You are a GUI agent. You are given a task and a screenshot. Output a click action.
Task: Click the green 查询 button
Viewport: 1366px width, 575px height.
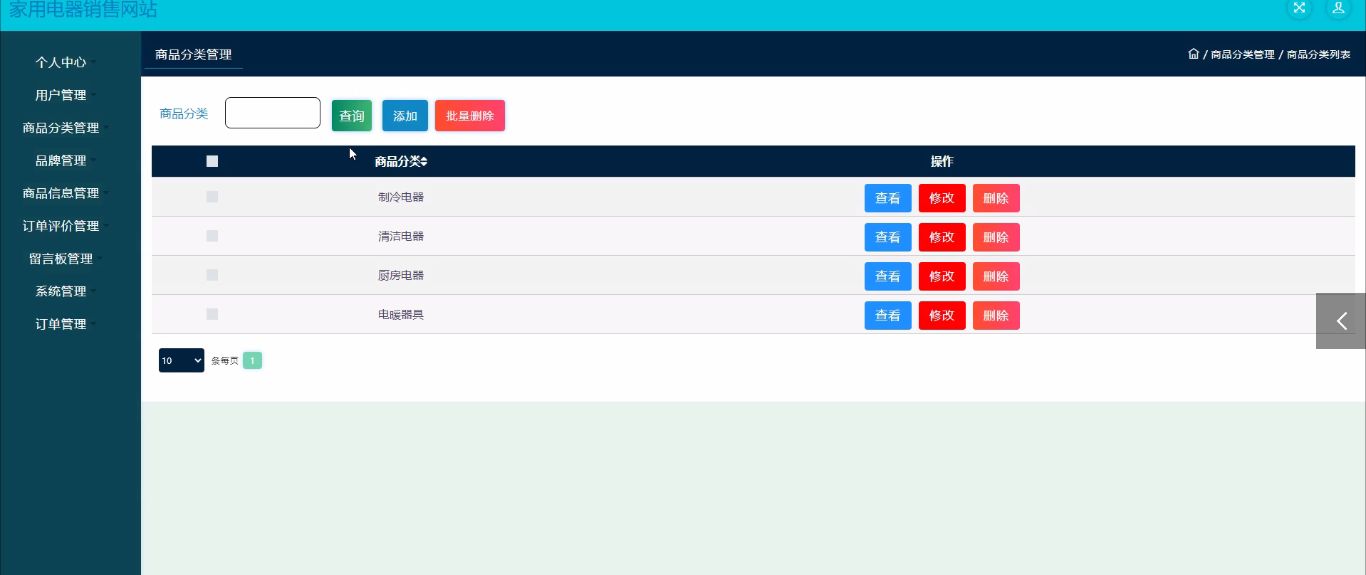coord(352,116)
